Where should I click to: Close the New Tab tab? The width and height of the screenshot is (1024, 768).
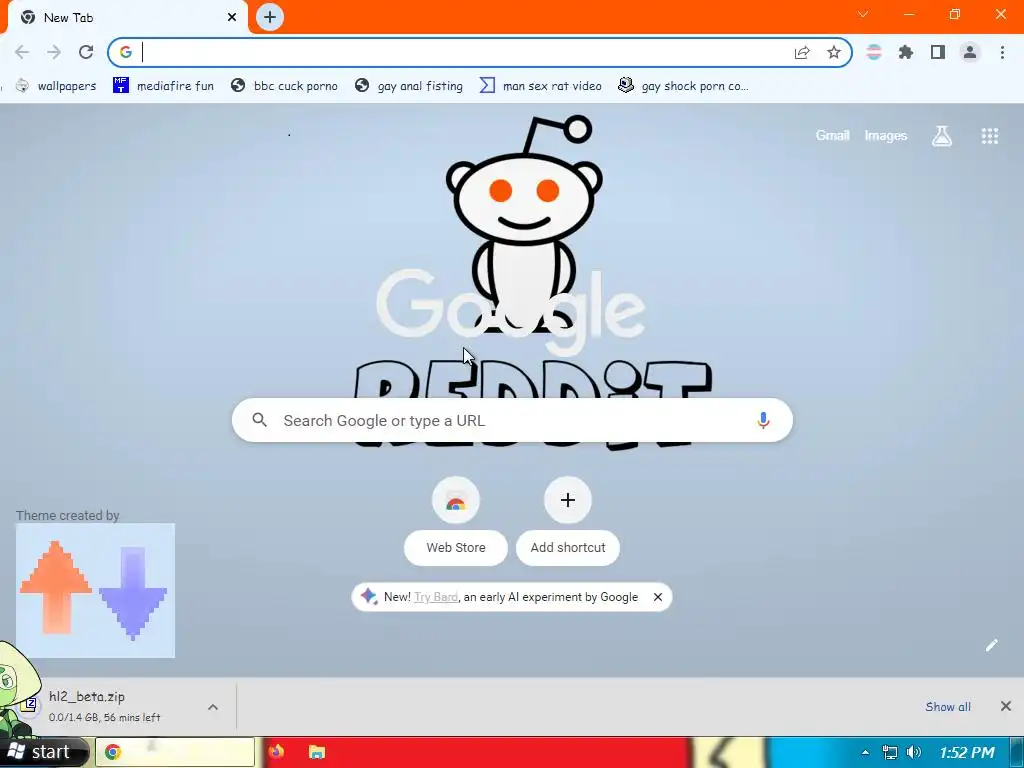click(x=232, y=18)
